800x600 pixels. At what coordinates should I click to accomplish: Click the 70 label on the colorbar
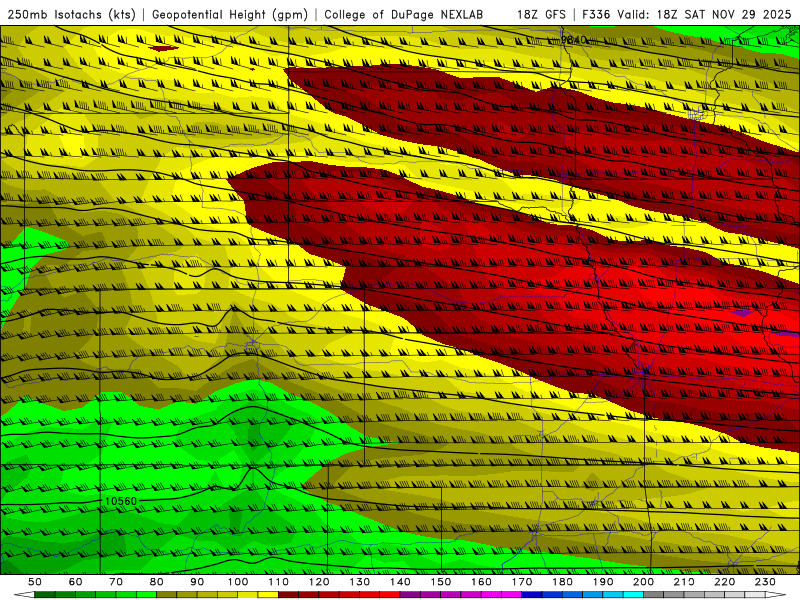point(116,582)
